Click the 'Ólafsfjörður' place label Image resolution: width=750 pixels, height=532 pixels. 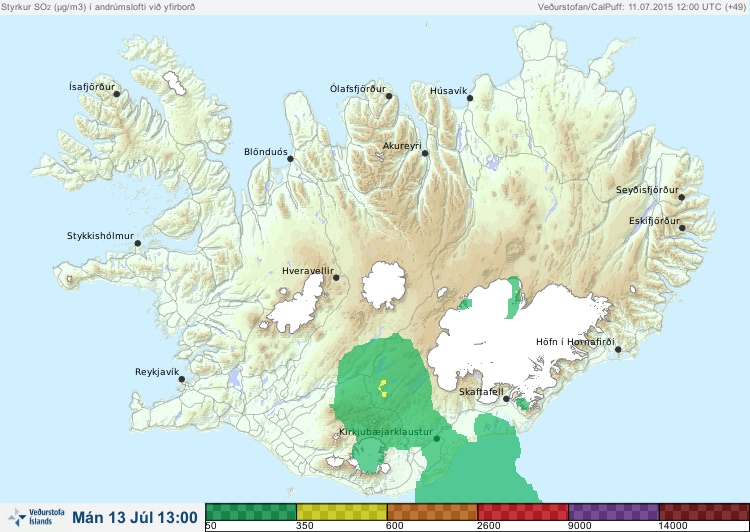click(x=358, y=89)
